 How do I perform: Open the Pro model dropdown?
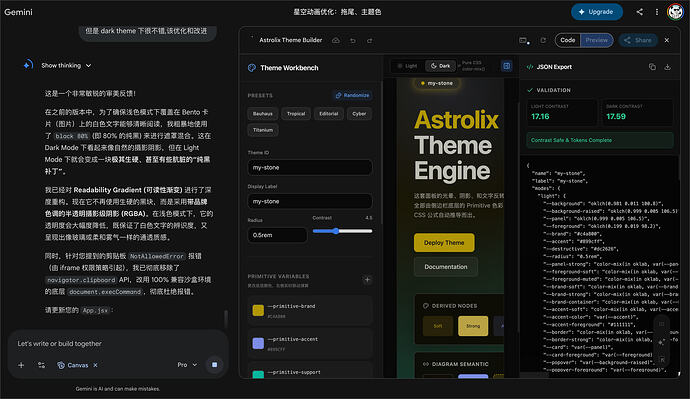(x=187, y=365)
